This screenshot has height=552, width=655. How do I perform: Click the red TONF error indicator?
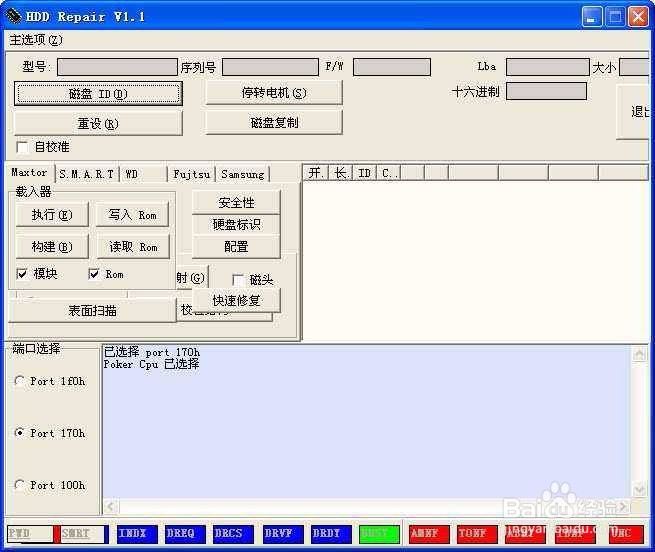(477, 534)
